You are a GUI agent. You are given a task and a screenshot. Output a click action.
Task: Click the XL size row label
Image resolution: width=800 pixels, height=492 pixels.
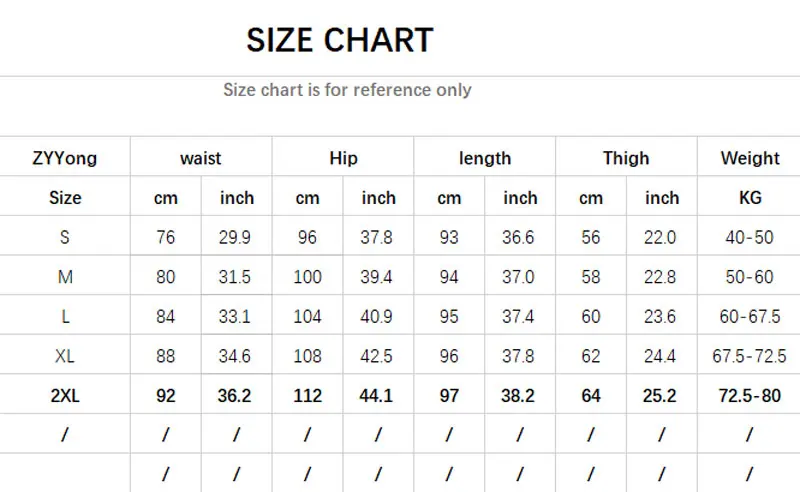[65, 356]
